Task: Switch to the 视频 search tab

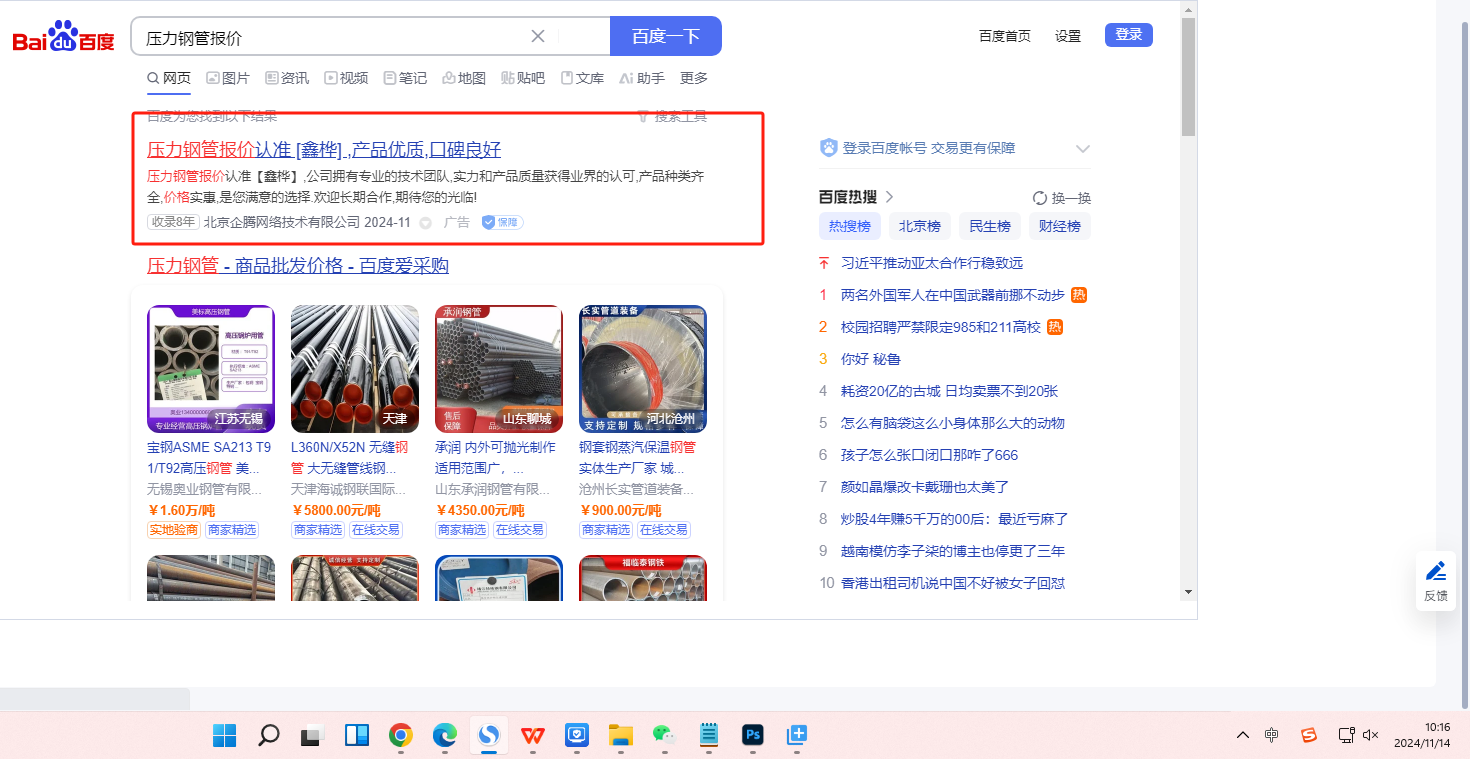Action: [x=346, y=78]
